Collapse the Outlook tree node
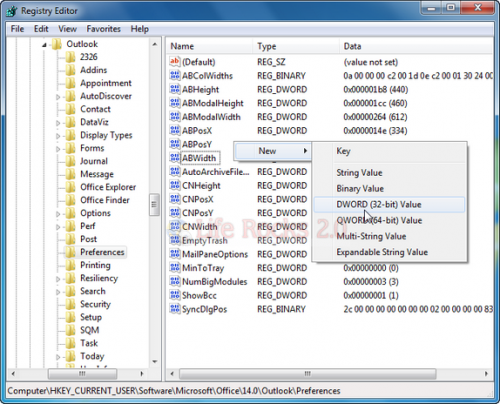 point(44,45)
